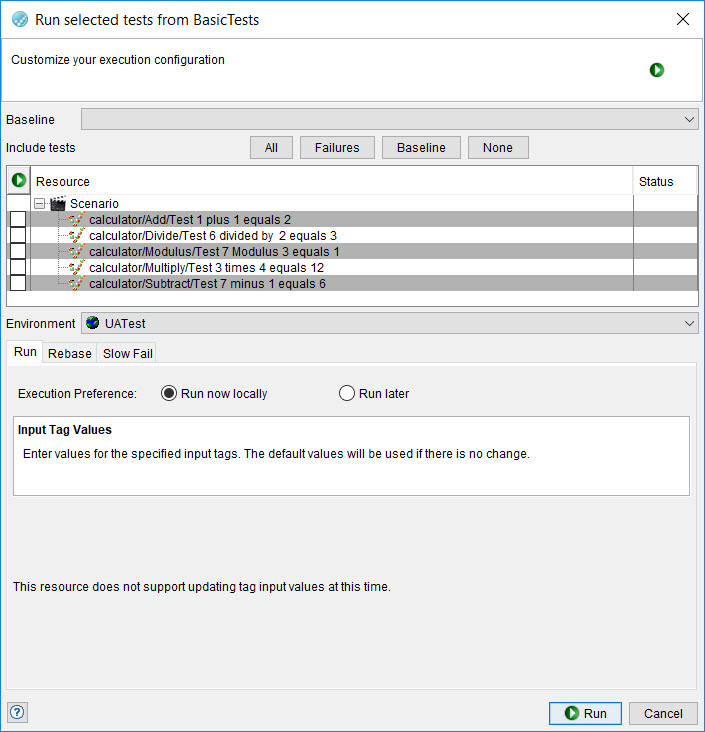Check the box for Divide Test 6 divided by 2
Image resolution: width=705 pixels, height=732 pixels.
pos(18,235)
